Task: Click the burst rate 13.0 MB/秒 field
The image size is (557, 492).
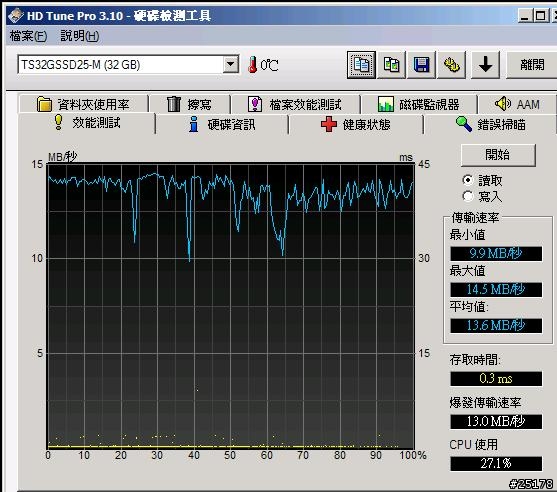Action: (496, 422)
